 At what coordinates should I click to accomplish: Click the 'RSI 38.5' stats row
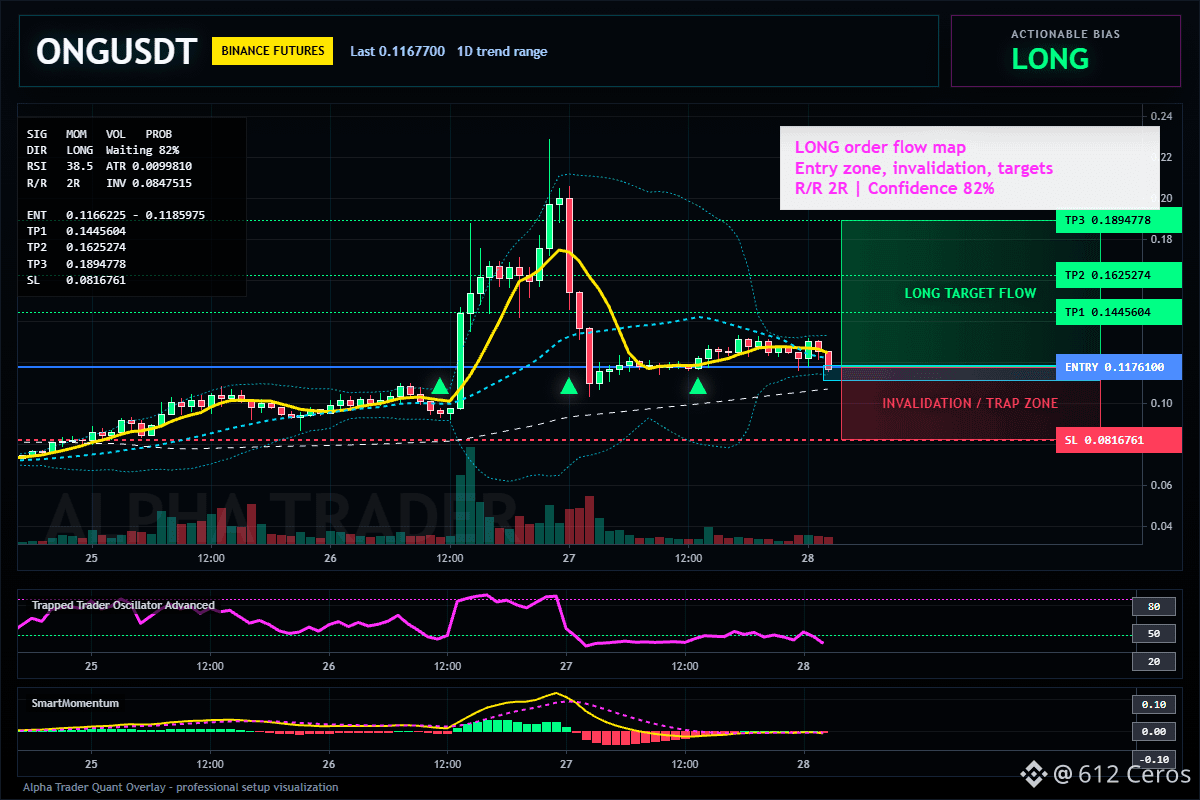[60, 166]
